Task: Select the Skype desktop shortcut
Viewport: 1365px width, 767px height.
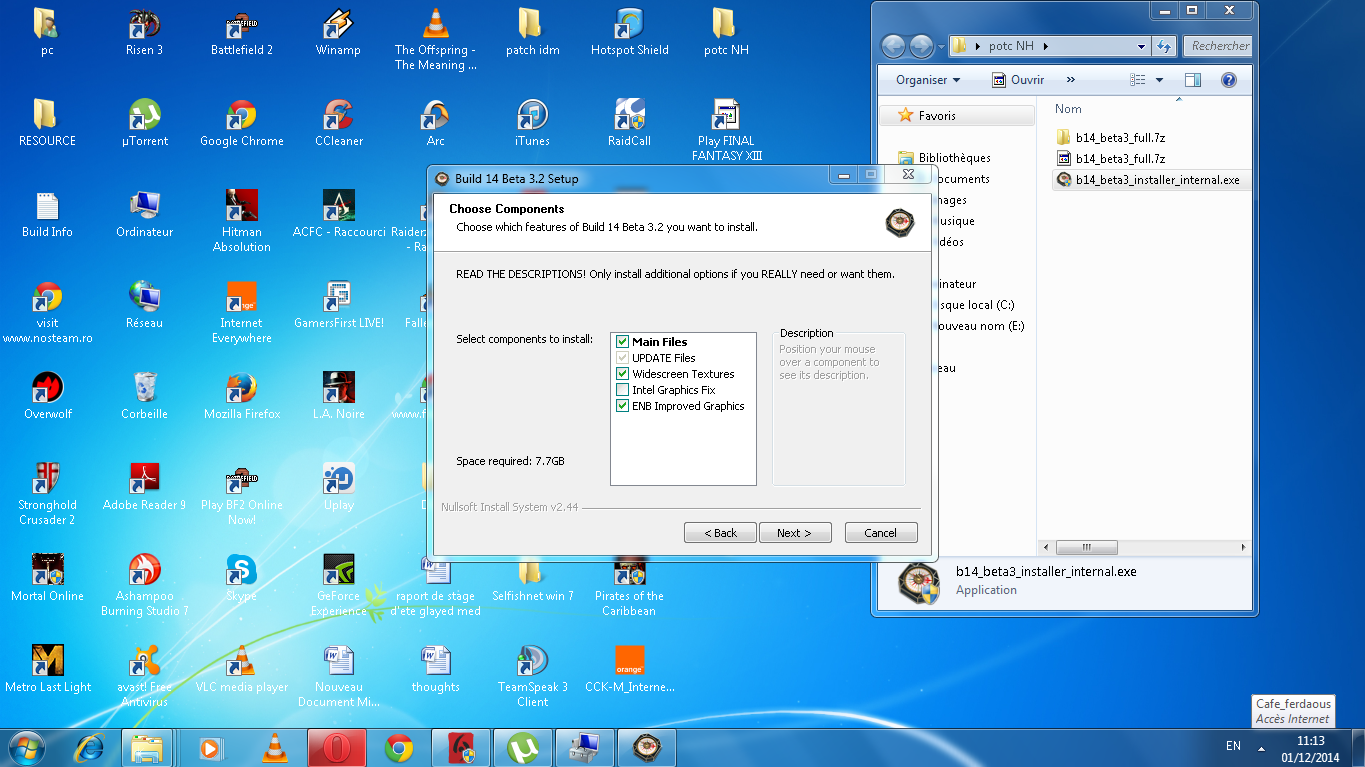Action: click(241, 578)
